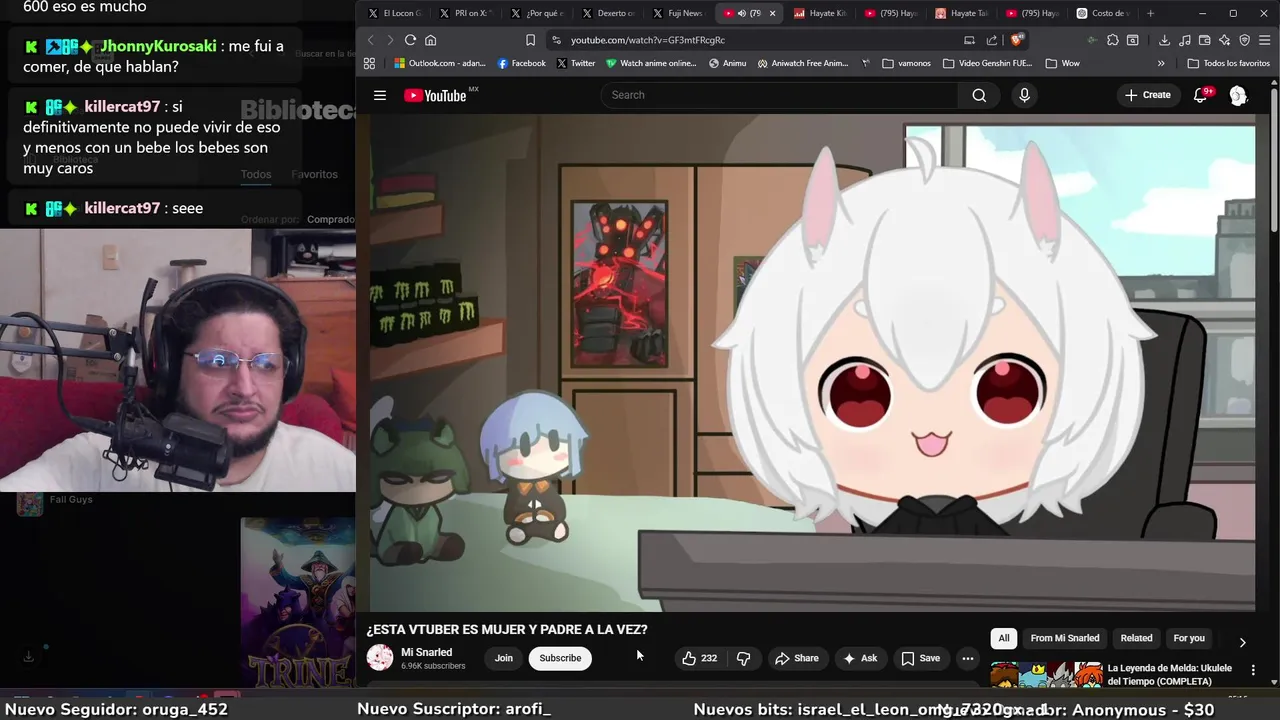1280x720 pixels.
Task: Open the Mi Snarled channel avatar
Action: point(380,657)
